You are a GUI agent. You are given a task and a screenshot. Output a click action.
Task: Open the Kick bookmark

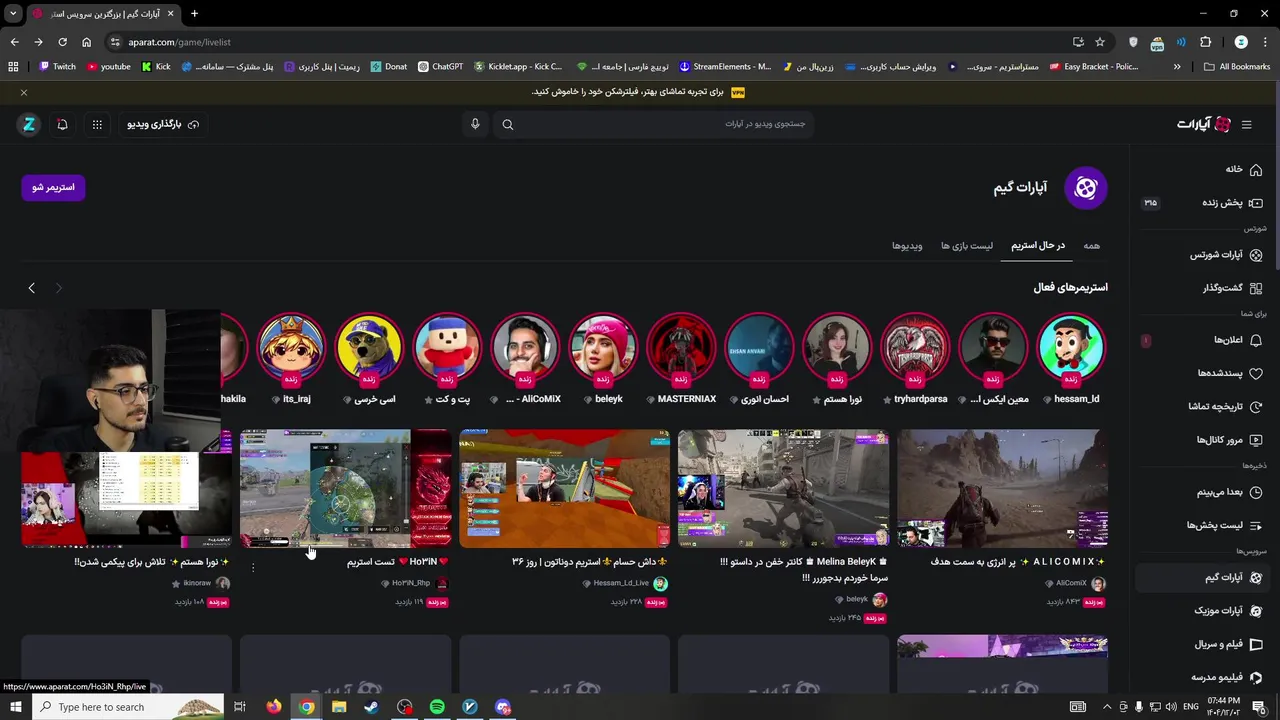click(156, 67)
